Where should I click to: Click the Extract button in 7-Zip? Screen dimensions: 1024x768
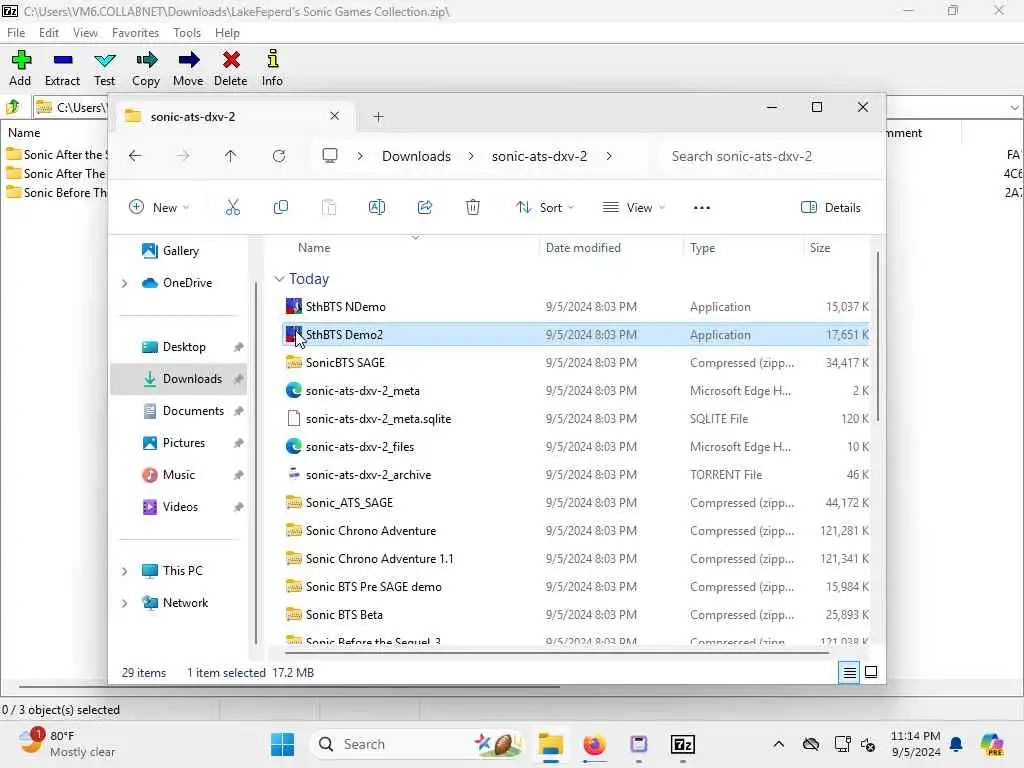click(x=62, y=68)
